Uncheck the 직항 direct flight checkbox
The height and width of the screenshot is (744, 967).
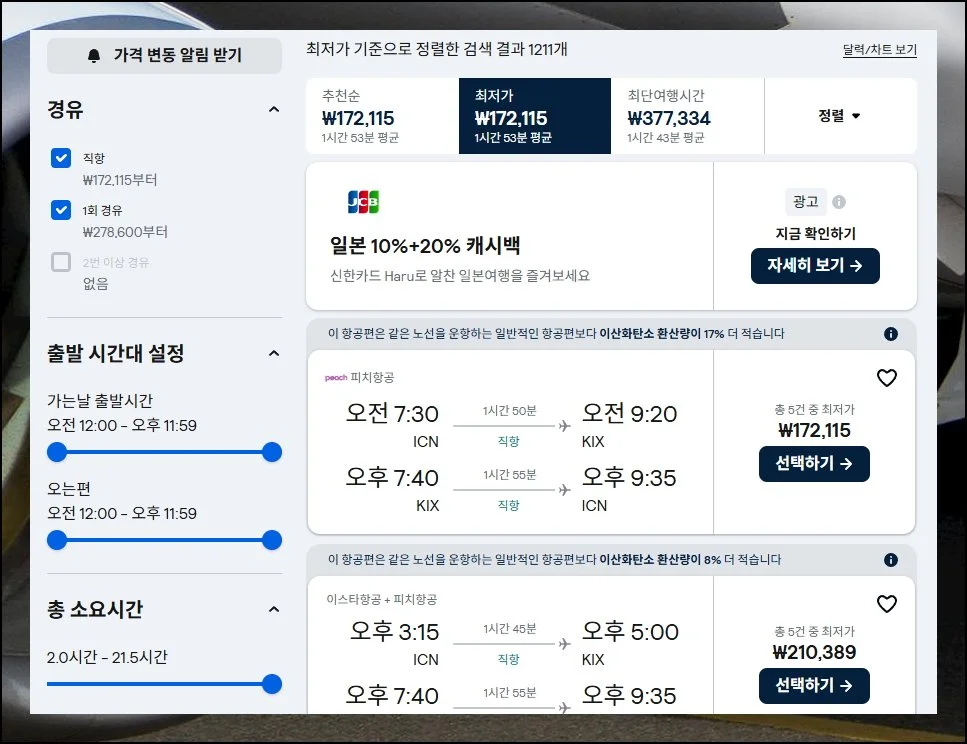point(61,158)
